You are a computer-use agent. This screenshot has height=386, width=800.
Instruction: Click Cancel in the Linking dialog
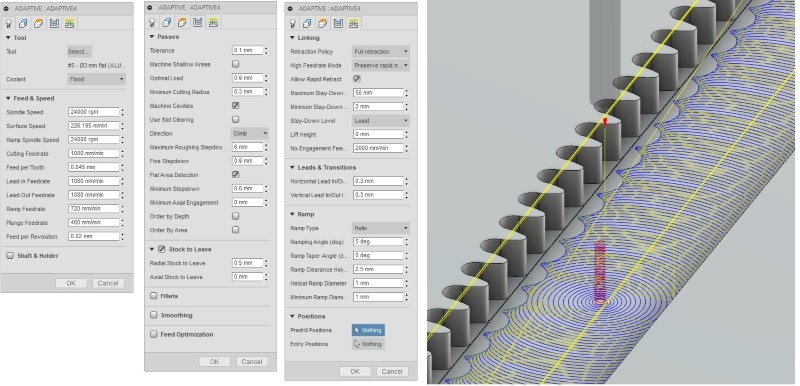tap(392, 371)
